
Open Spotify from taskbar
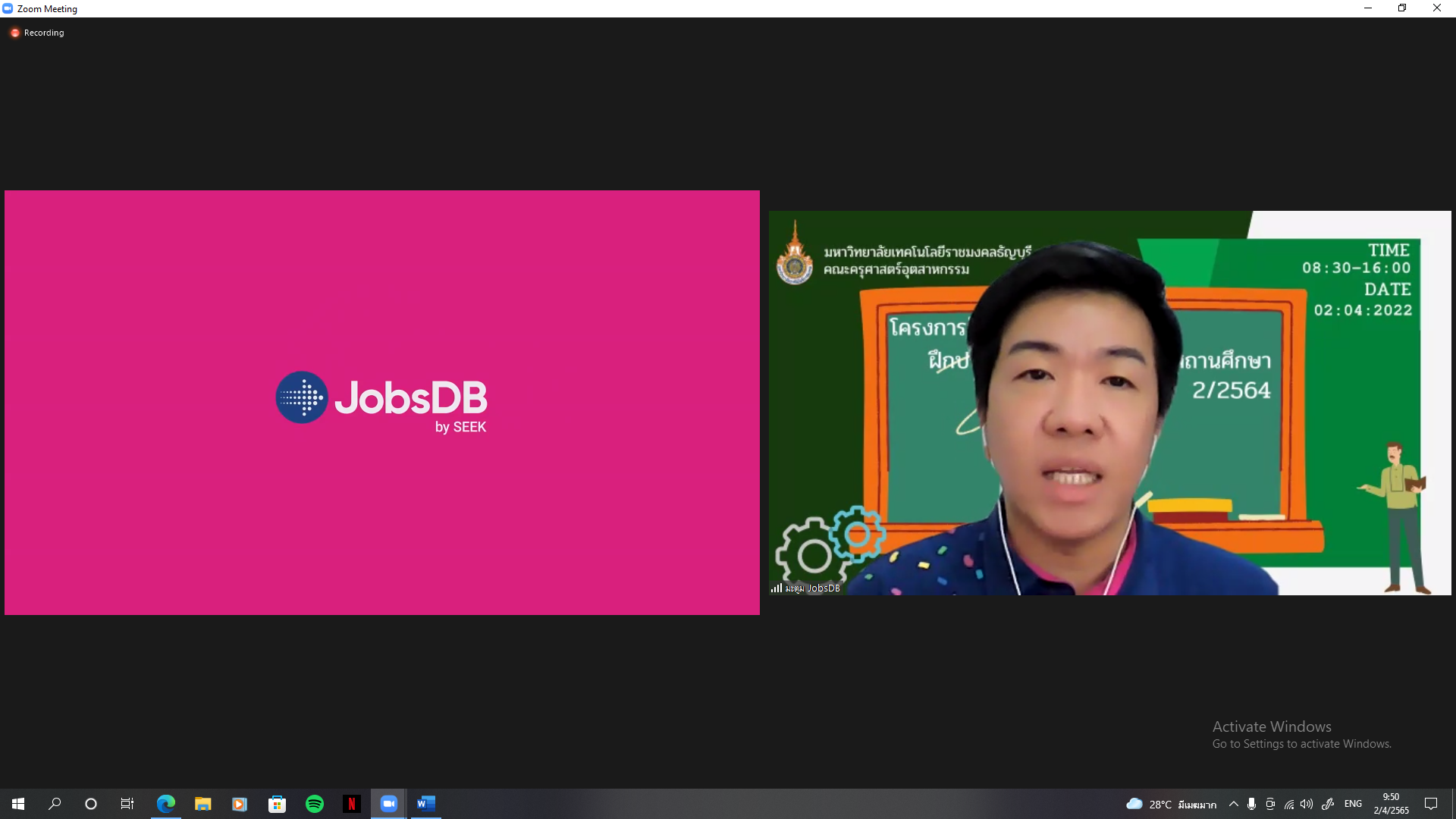(314, 804)
